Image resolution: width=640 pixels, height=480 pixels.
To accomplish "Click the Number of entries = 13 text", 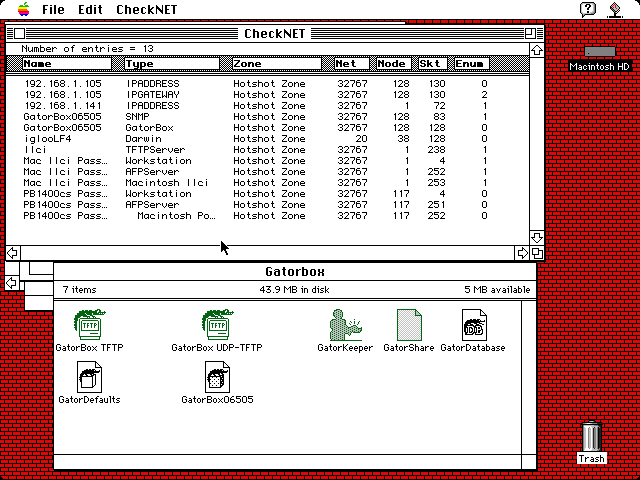I will point(87,49).
